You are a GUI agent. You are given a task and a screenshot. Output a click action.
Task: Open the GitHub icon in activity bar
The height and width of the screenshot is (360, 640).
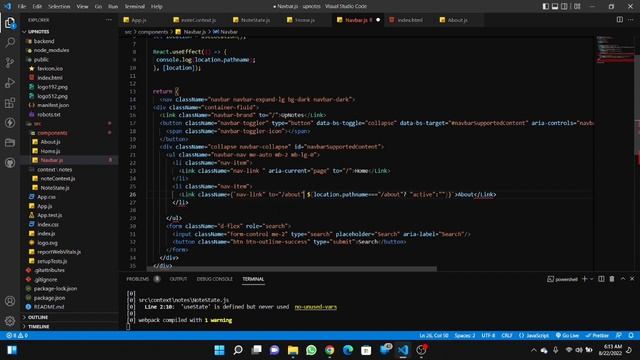[10, 163]
